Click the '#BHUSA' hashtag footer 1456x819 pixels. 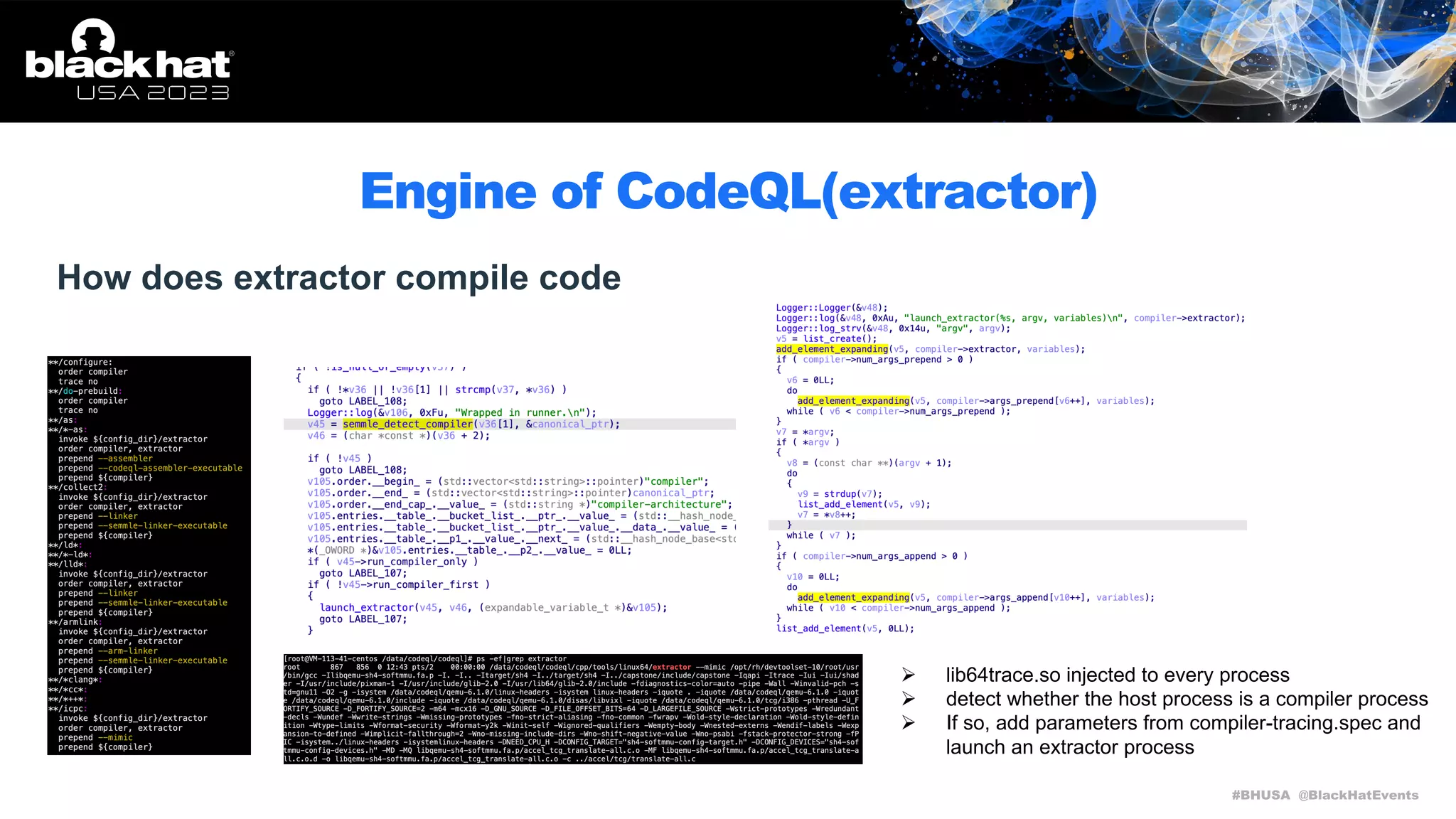[x=1260, y=795]
